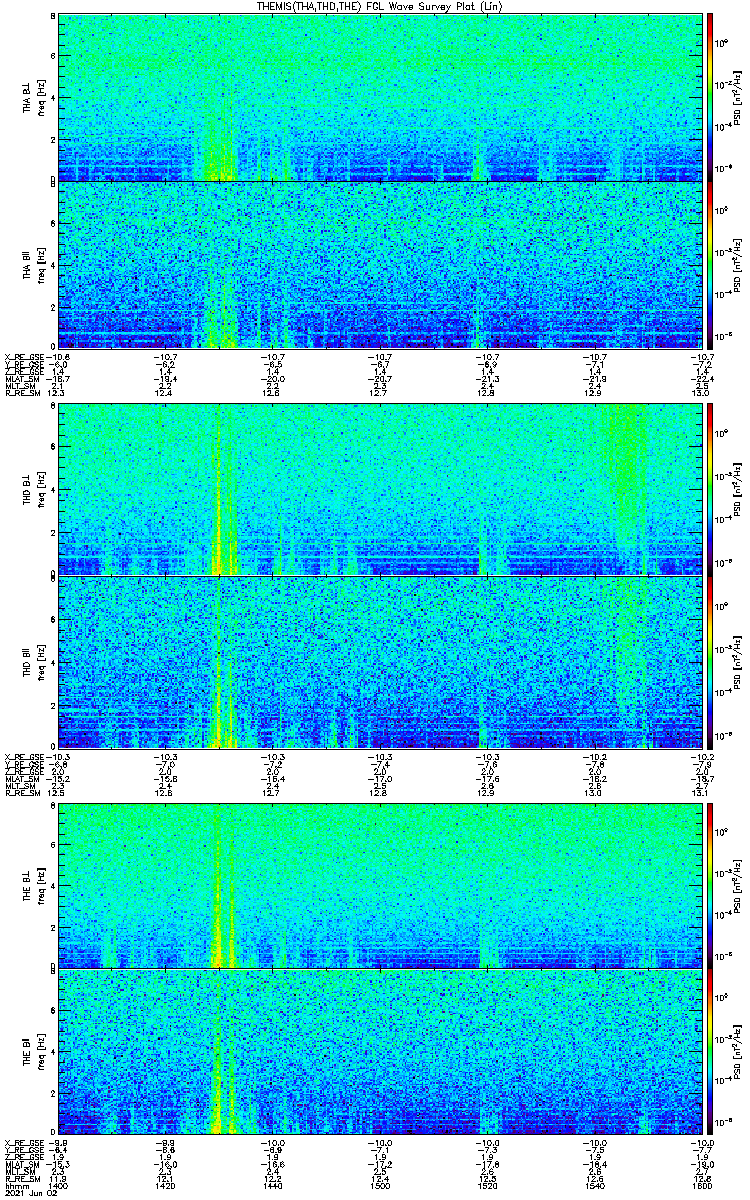The height and width of the screenshot is (1200, 750).
Task: Click X_RE_GSE row label under THD panels
Action: [23, 755]
